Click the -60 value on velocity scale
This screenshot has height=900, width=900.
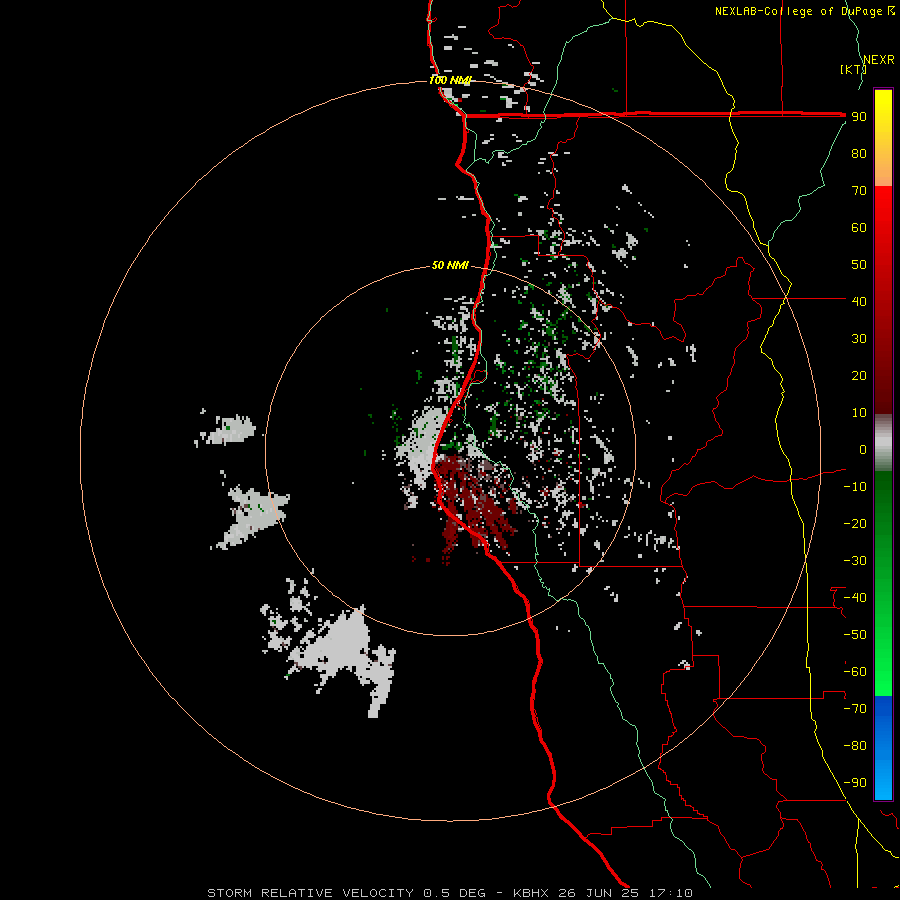855,672
